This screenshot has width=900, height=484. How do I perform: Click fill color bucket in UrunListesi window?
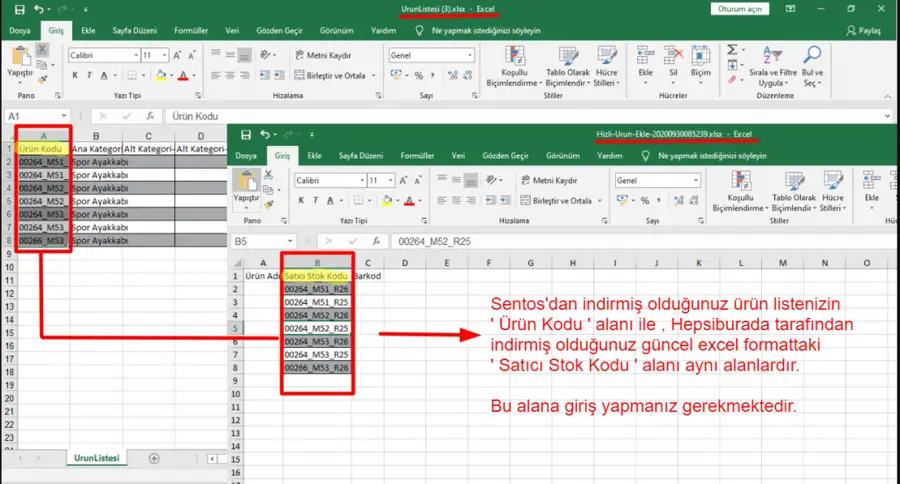click(161, 75)
